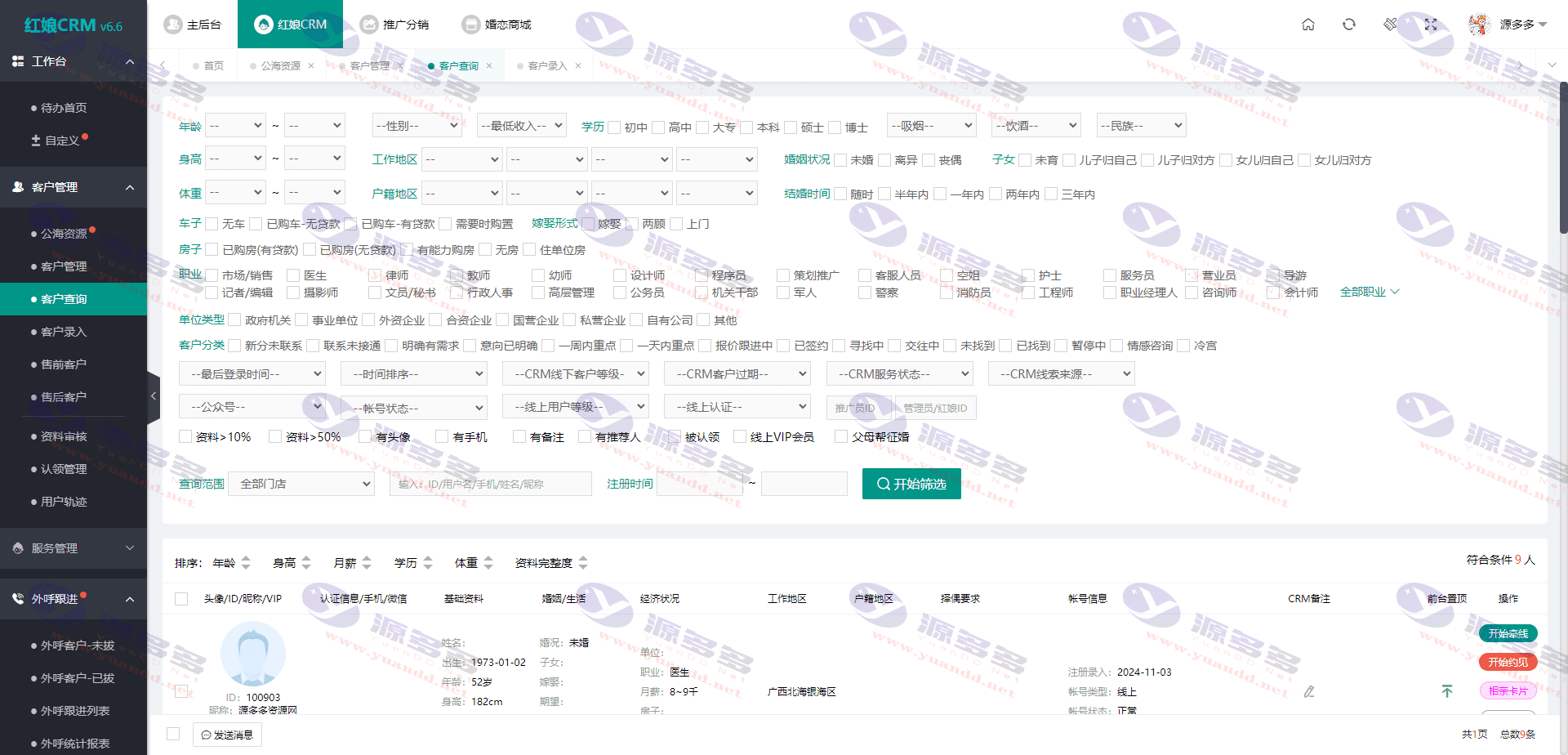Image resolution: width=1568 pixels, height=755 pixels.
Task: Open 首页 page tab
Action: [207, 66]
